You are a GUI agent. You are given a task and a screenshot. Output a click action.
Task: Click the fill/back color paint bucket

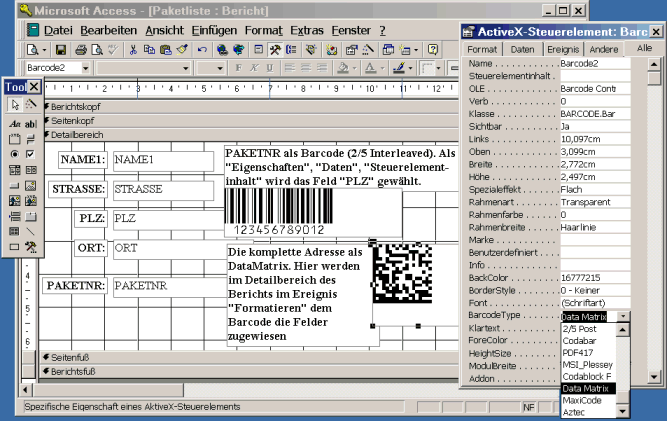tap(343, 68)
